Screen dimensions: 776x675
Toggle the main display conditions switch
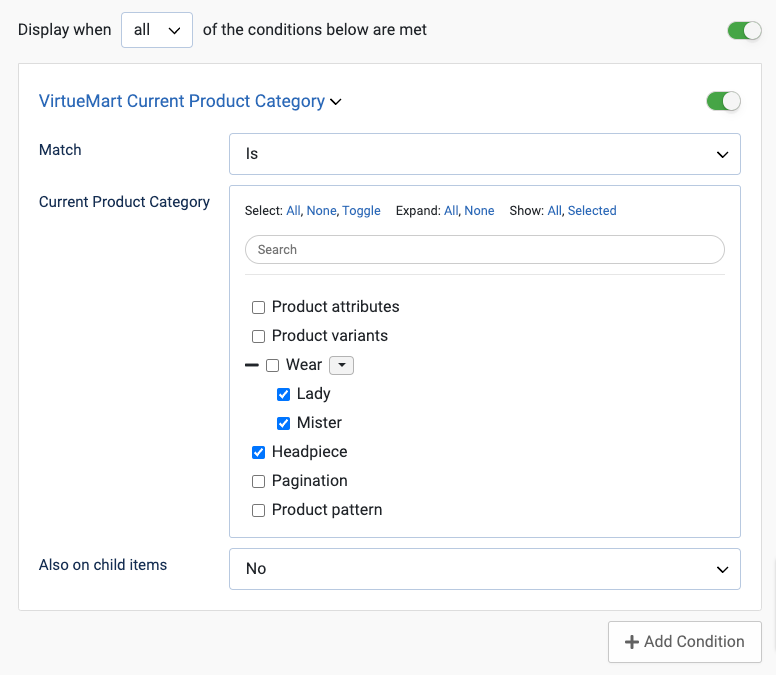744,31
